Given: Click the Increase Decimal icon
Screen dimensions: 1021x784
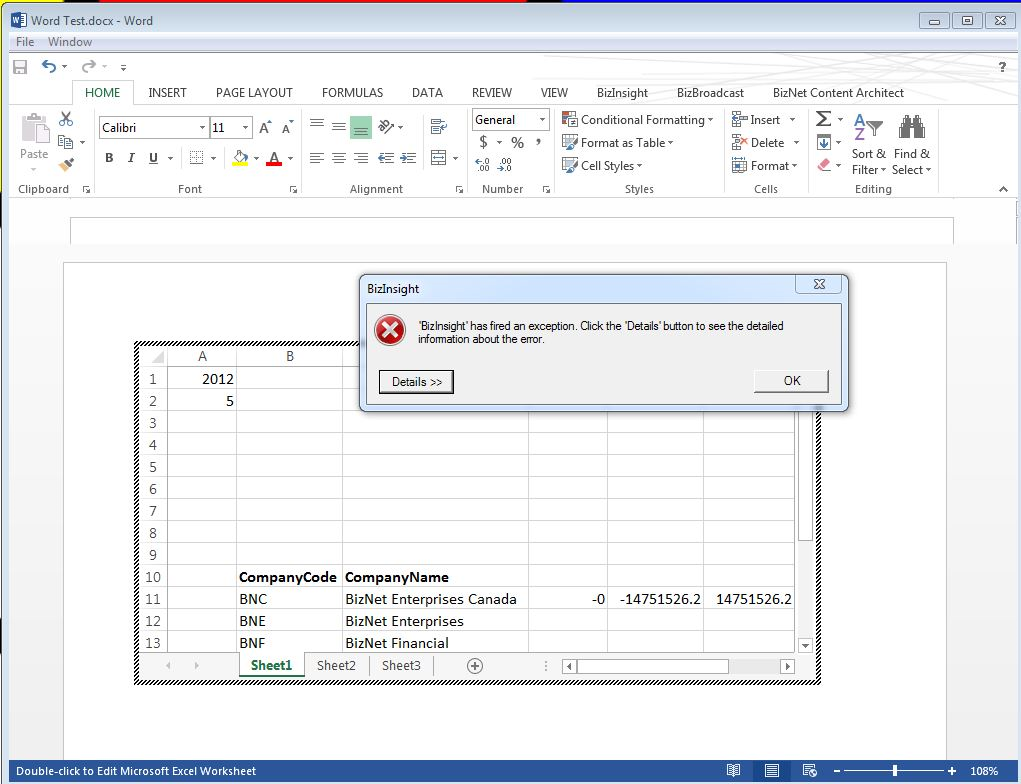Looking at the screenshot, I should tap(483, 165).
